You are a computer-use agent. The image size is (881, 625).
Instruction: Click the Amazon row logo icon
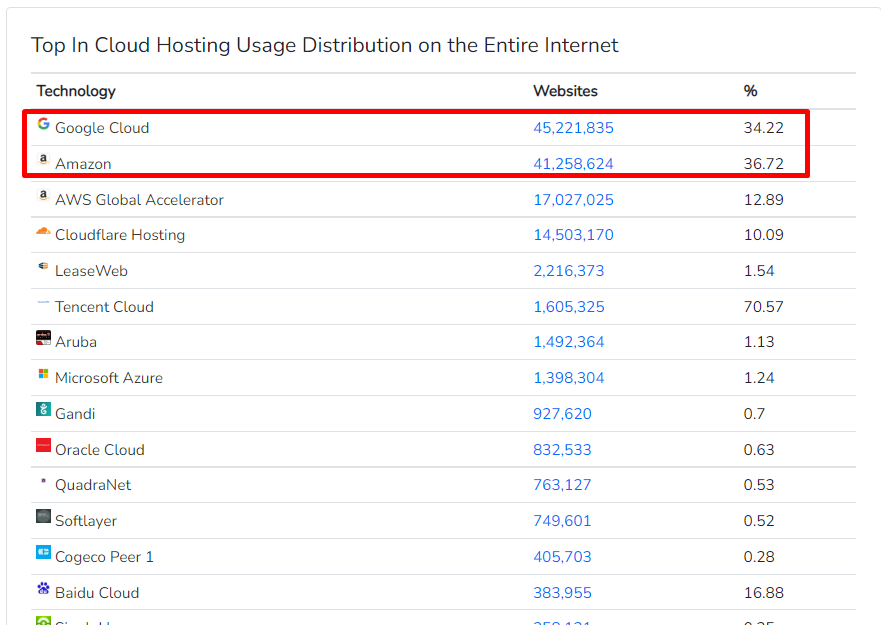[43, 160]
